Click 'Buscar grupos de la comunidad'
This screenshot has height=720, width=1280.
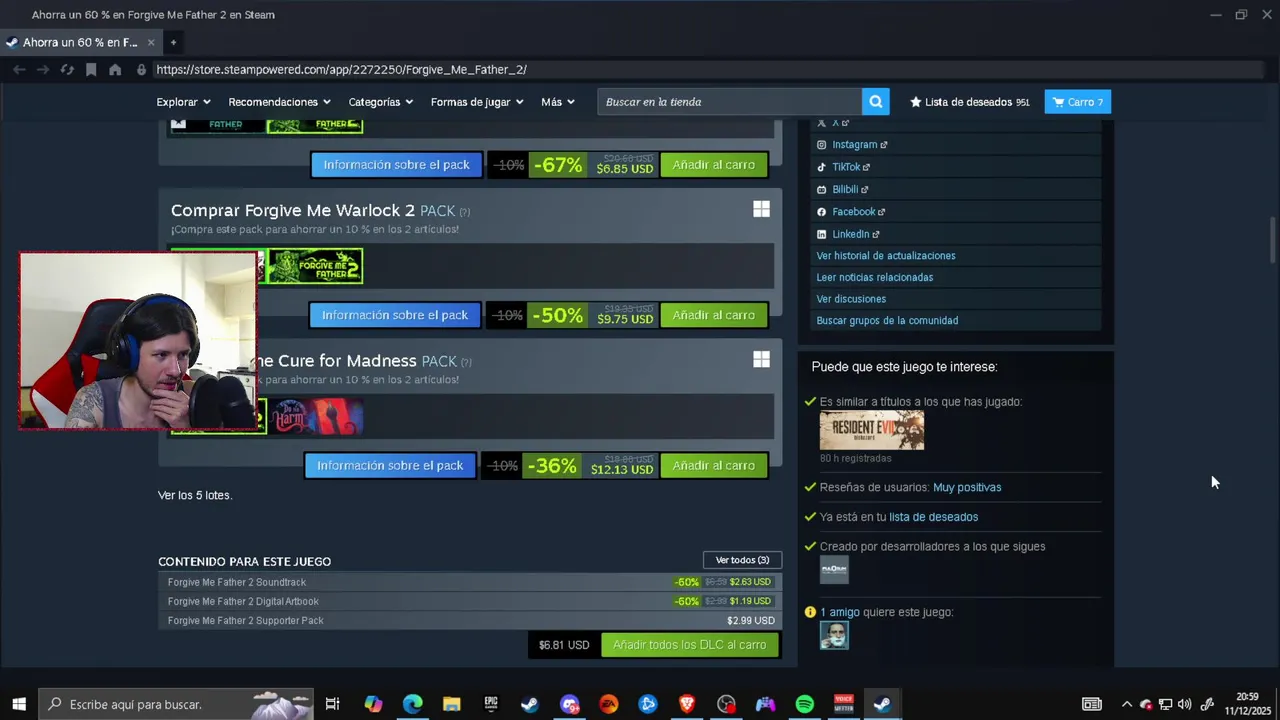point(887,321)
